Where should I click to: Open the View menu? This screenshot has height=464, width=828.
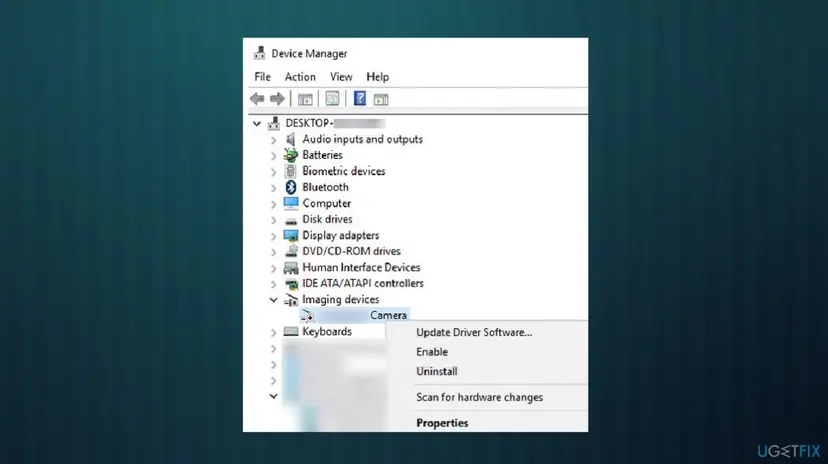click(341, 77)
